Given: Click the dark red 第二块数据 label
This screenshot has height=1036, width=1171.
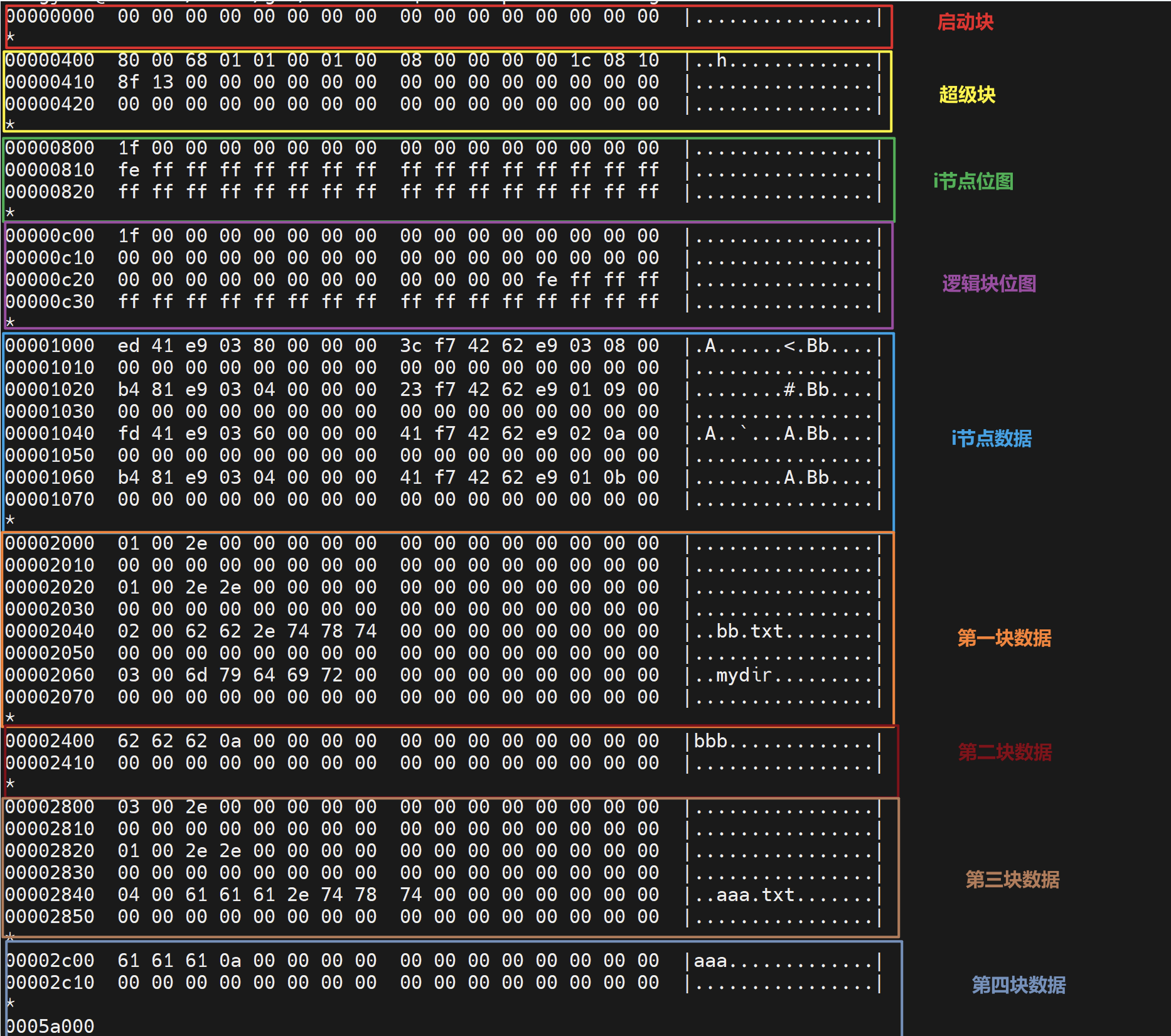Looking at the screenshot, I should click(x=1005, y=752).
